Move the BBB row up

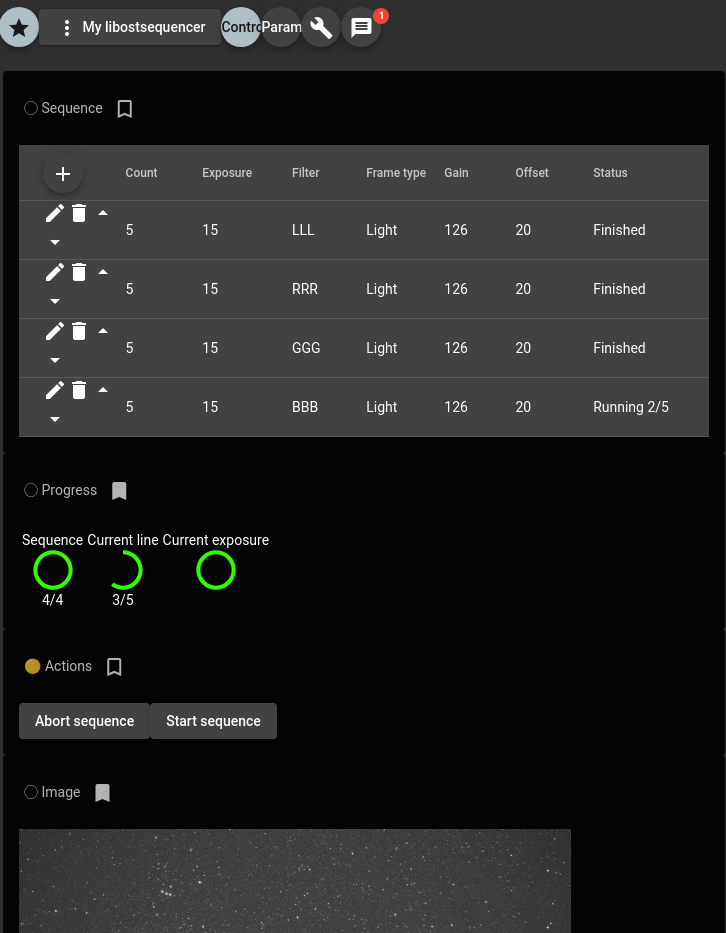pyautogui.click(x=103, y=390)
